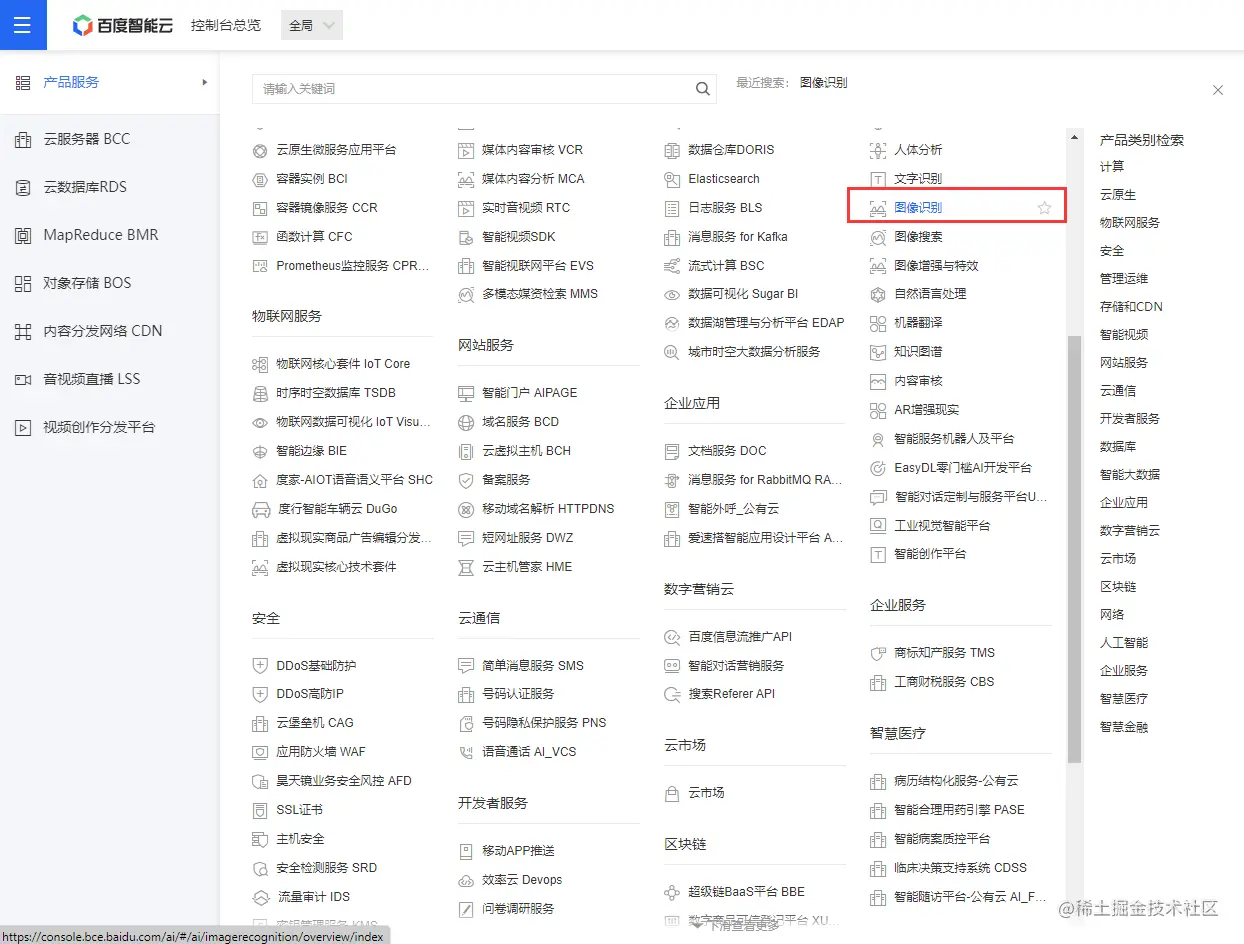
Task: Click the 域名服务 BCD globe icon
Action: [x=465, y=422]
